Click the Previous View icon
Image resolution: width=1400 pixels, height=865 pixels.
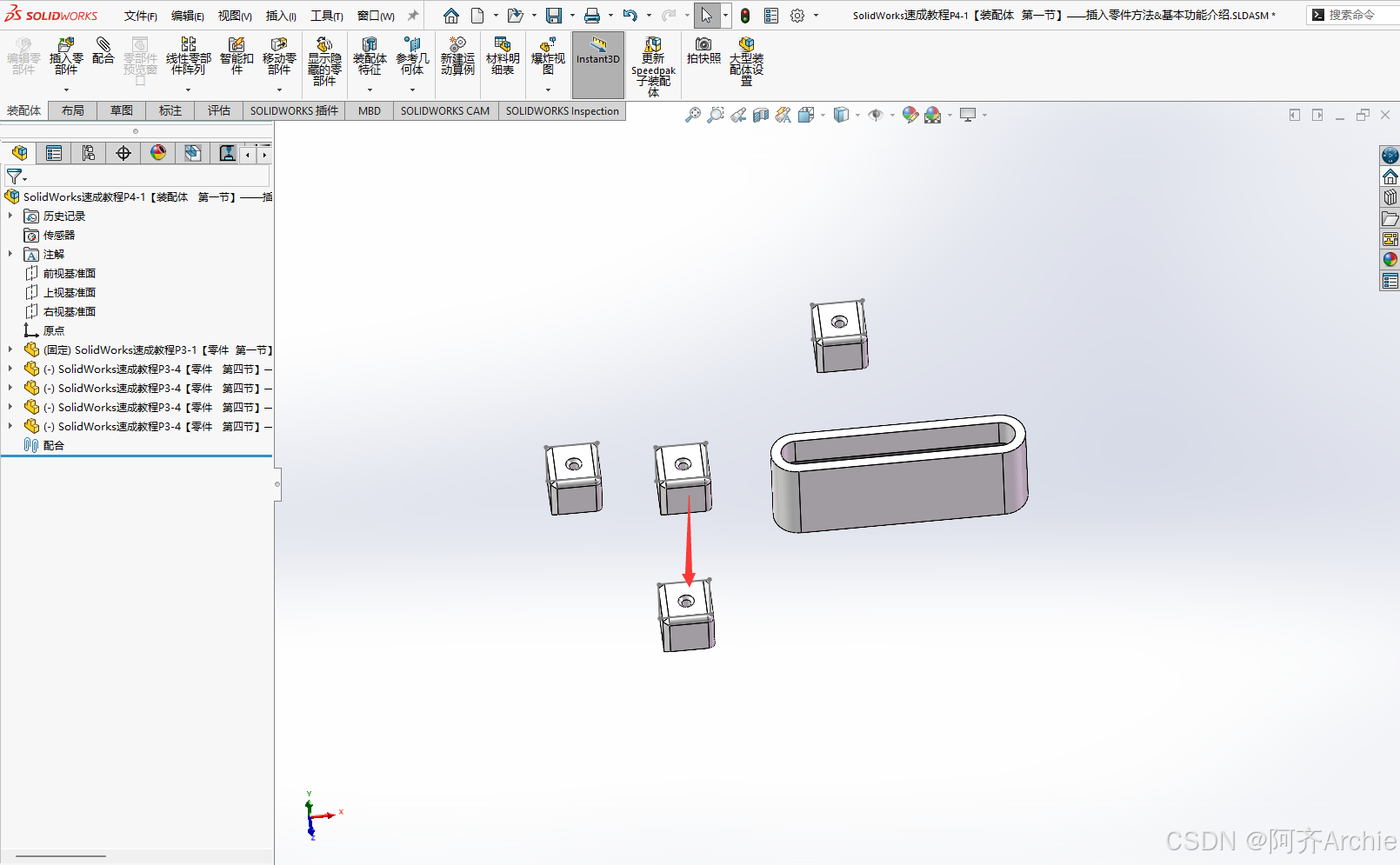[738, 115]
